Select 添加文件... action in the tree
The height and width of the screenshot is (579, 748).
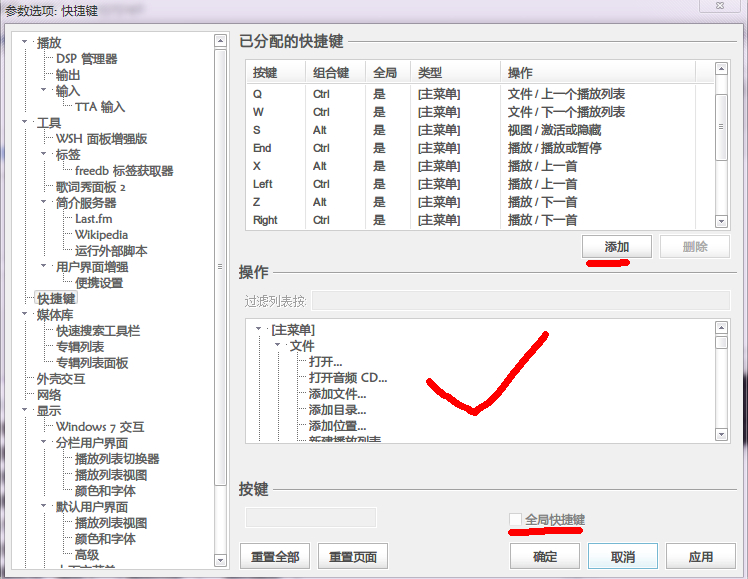click(x=337, y=394)
